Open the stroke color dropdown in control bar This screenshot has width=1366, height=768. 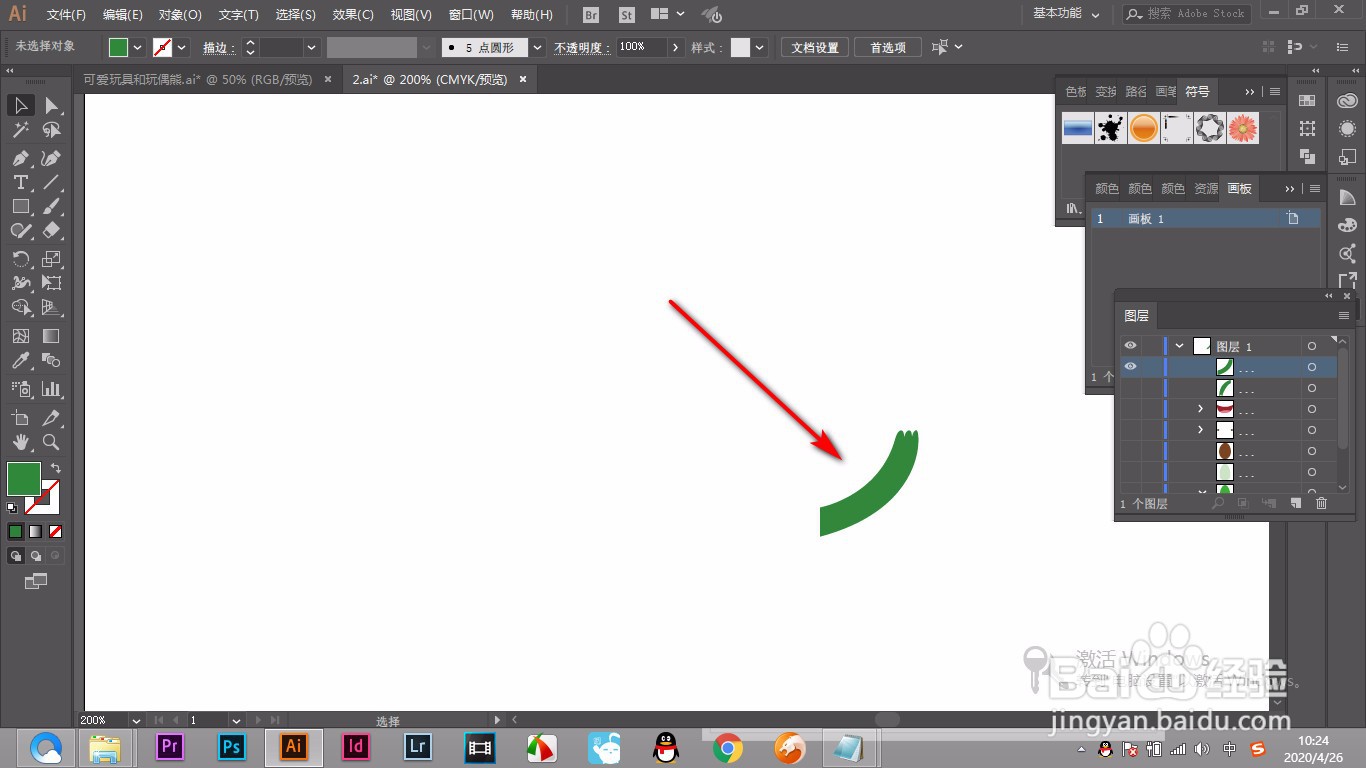182,47
